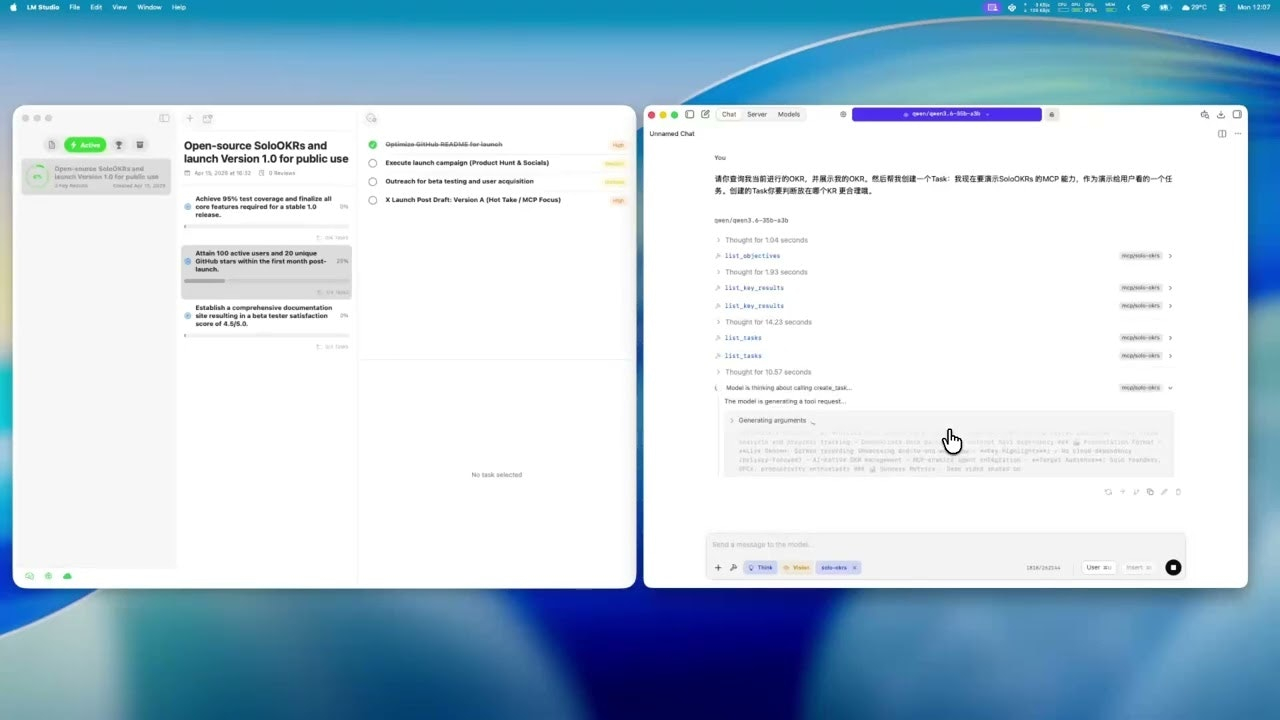Click the trophy icon in SoloOKRs sidebar
Screen dimensions: 1280x720
click(x=118, y=145)
